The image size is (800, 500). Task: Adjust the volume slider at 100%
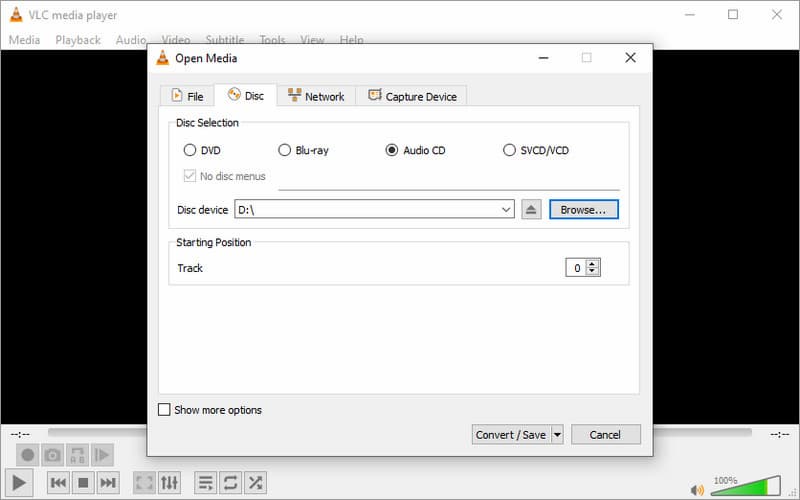click(745, 486)
